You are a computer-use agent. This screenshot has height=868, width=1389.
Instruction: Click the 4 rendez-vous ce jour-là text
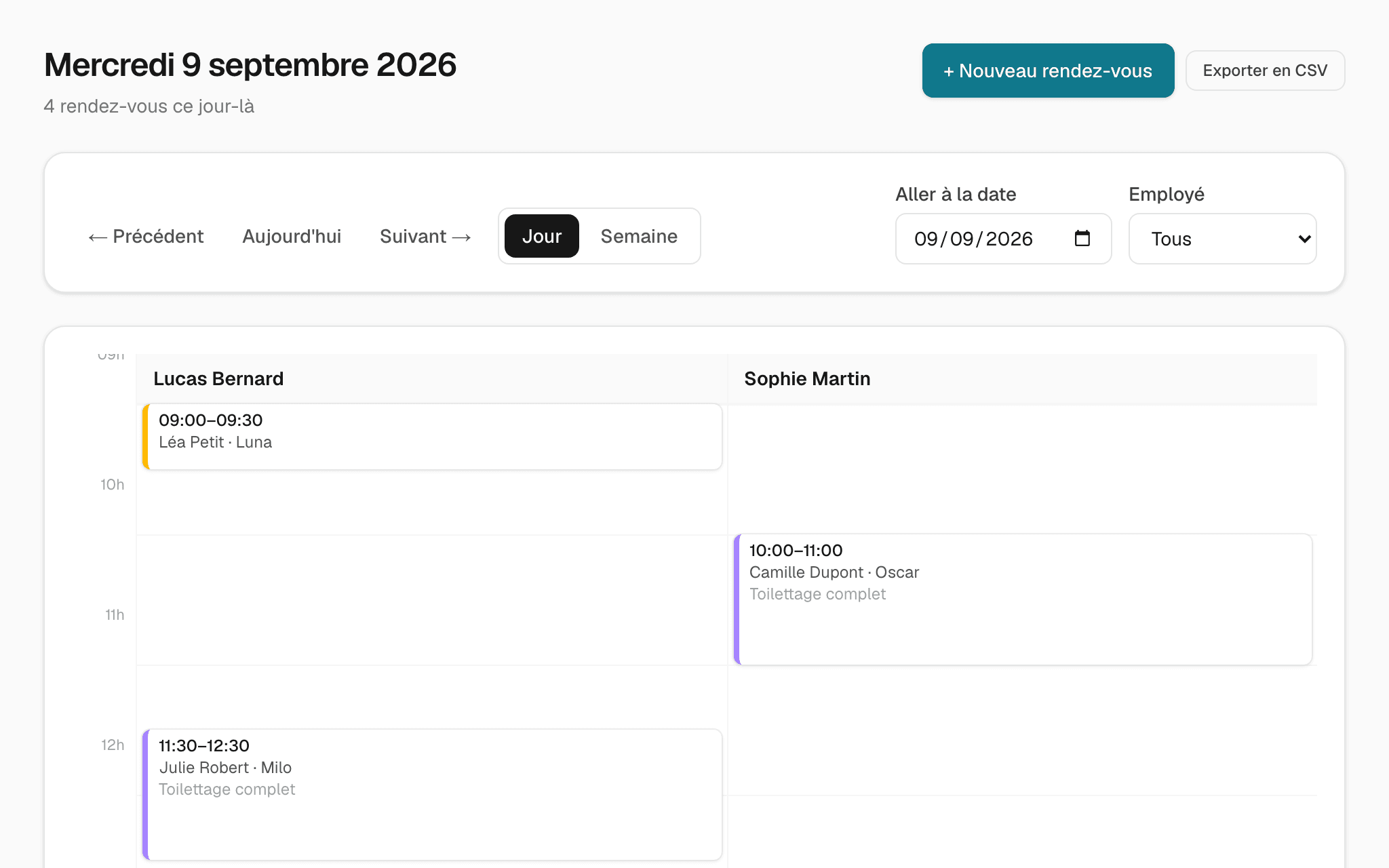point(149,106)
